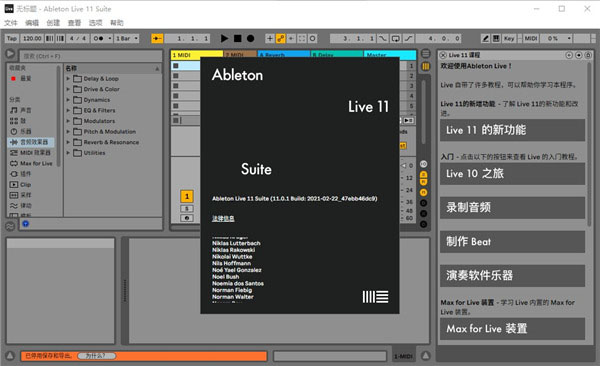The height and width of the screenshot is (366, 600).
Task: Toggle the computer MIDI keyboard icon
Action: click(x=496, y=38)
